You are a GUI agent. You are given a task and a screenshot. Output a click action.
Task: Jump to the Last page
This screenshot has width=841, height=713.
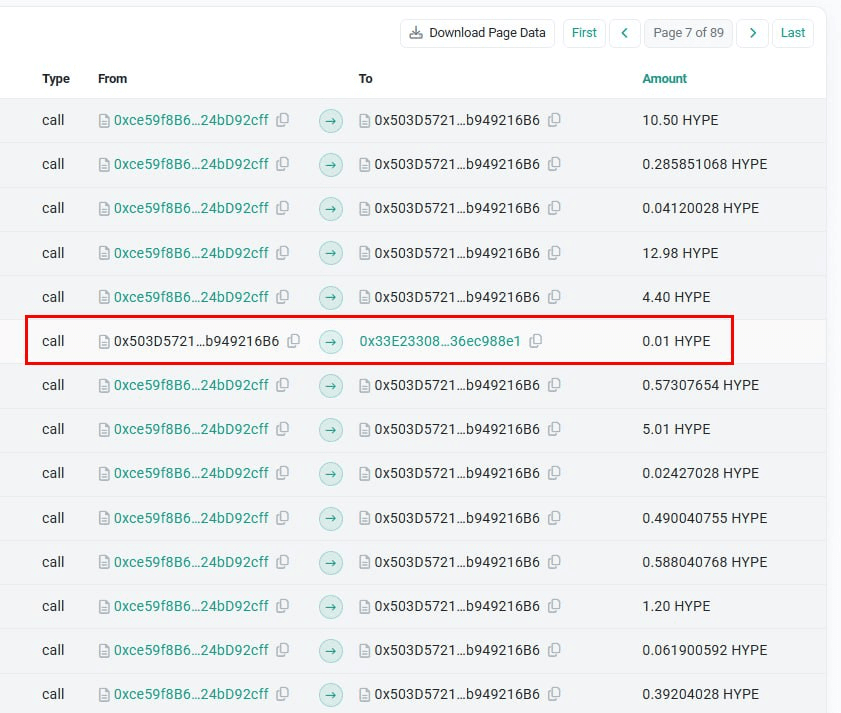pyautogui.click(x=793, y=33)
